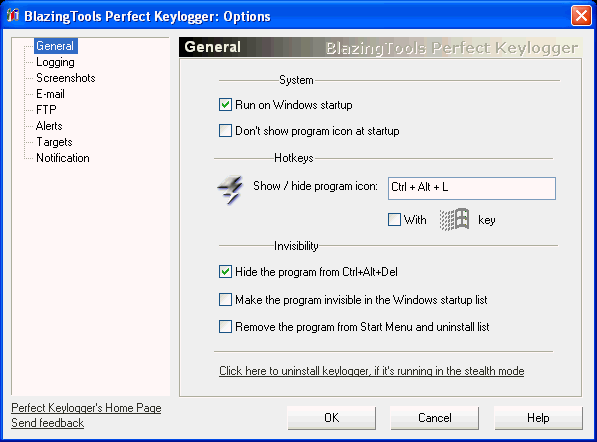The height and width of the screenshot is (442, 597).
Task: Check the With Windows key option
Action: tap(394, 220)
